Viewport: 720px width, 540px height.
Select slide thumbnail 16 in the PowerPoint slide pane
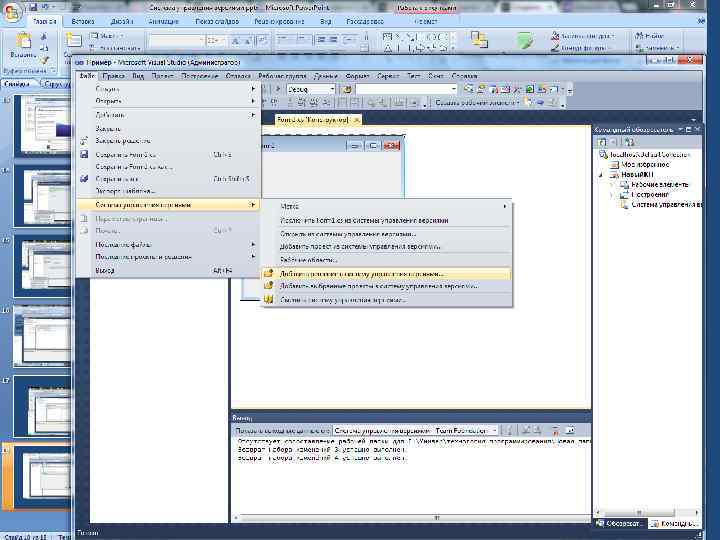(42, 336)
